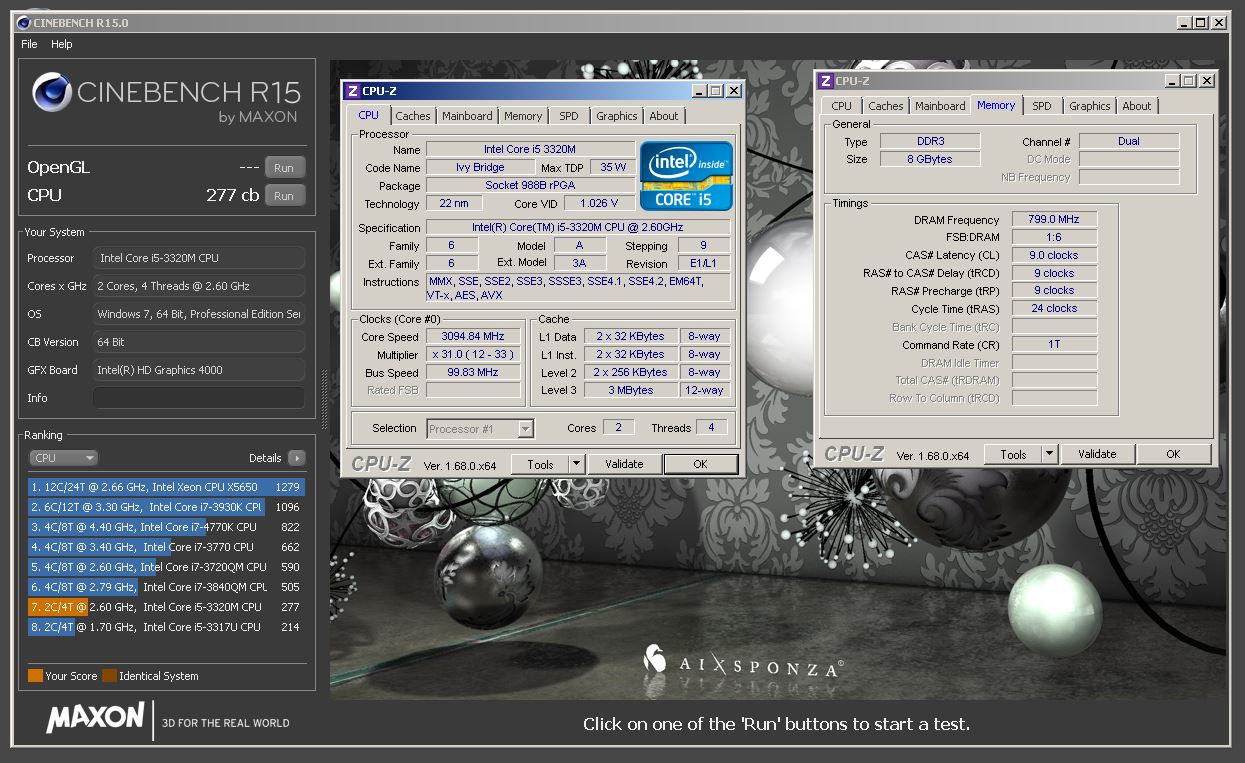Open the CPU ranking type dropdown
1245x763 pixels.
pos(63,458)
